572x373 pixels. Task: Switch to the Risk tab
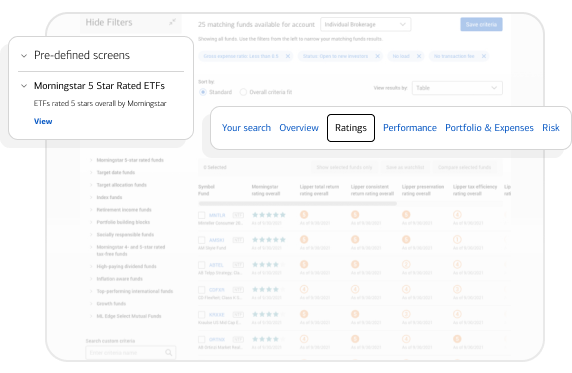pyautogui.click(x=550, y=128)
